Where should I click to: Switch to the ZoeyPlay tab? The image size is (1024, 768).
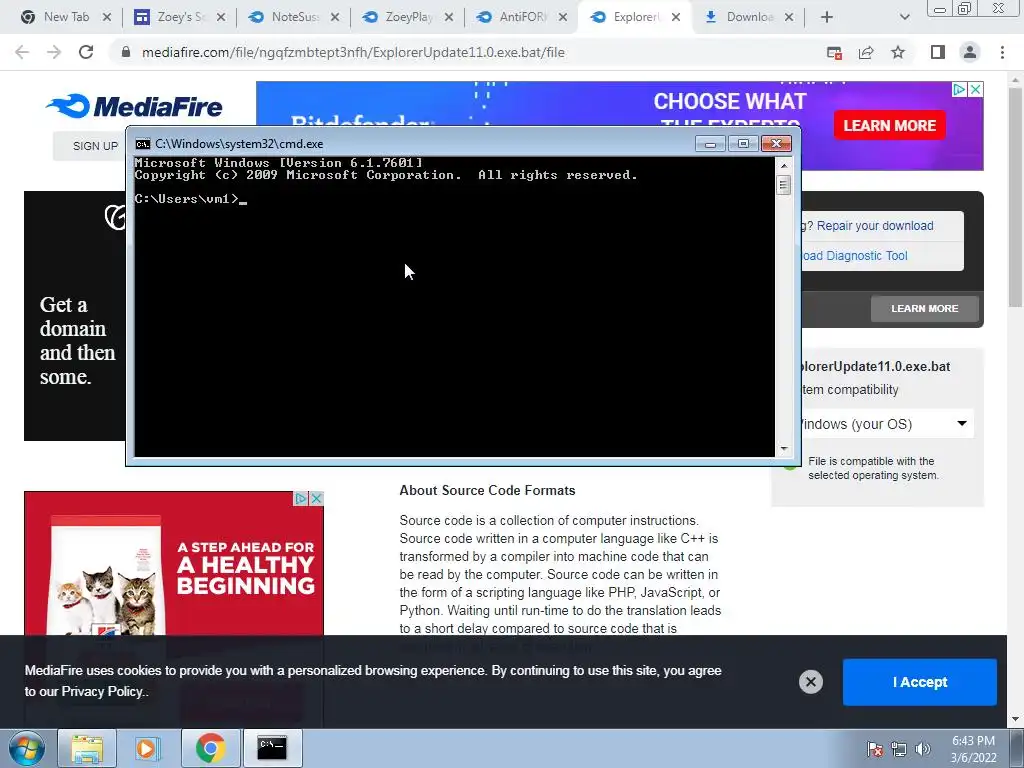coord(406,17)
